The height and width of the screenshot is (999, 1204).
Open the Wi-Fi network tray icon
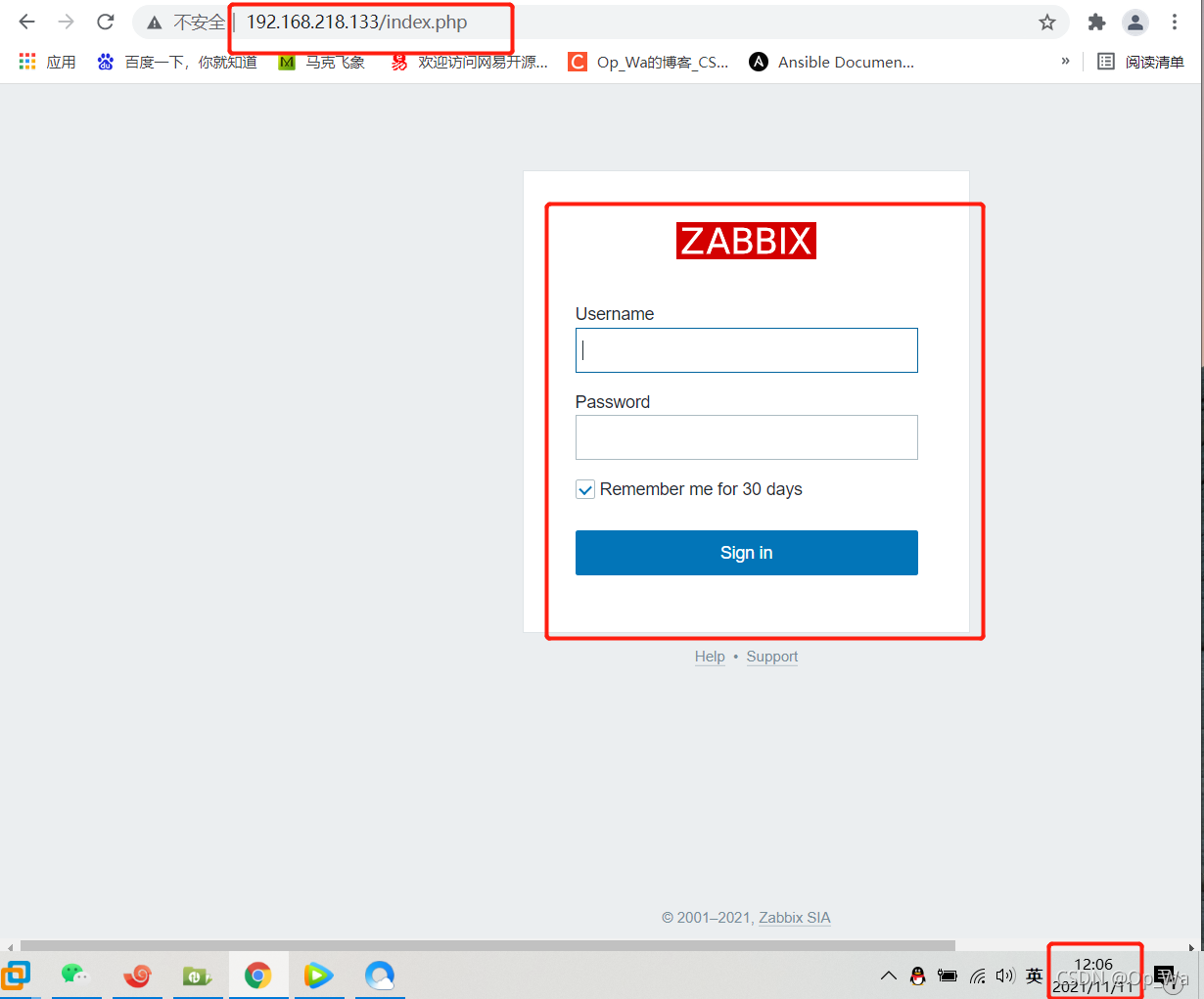click(977, 976)
